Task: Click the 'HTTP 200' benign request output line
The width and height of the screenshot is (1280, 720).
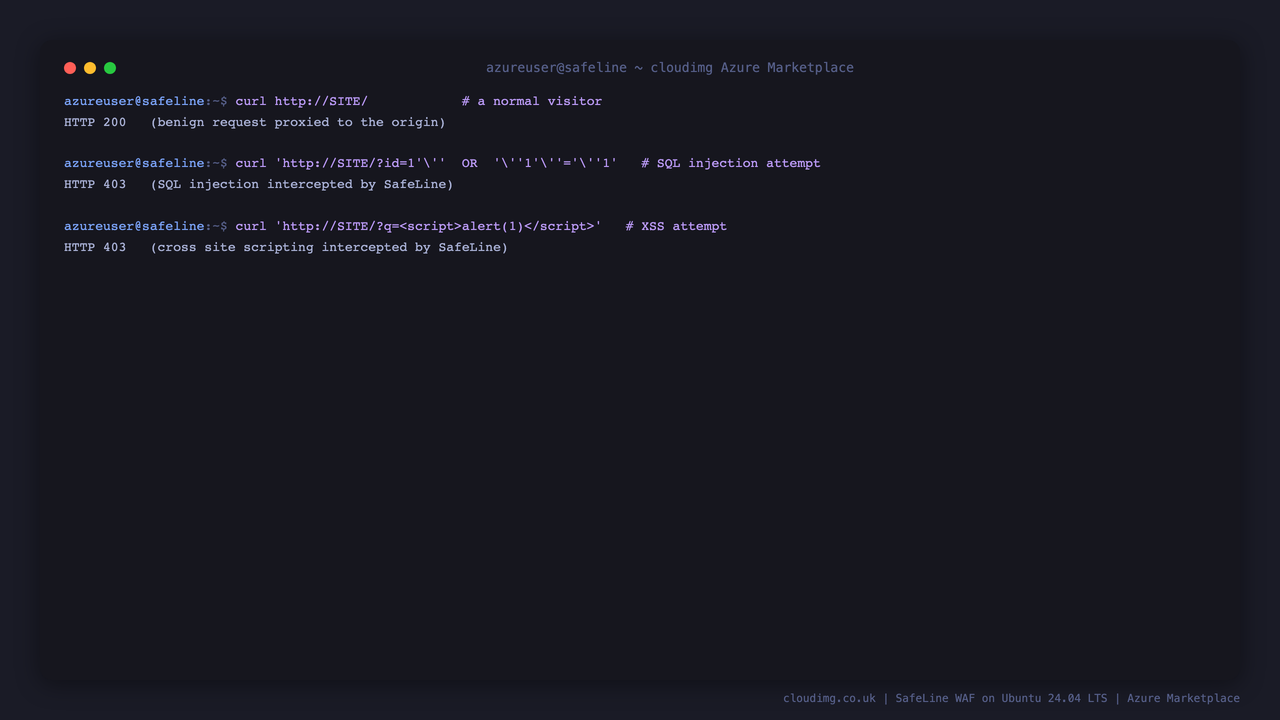Action: coord(255,122)
